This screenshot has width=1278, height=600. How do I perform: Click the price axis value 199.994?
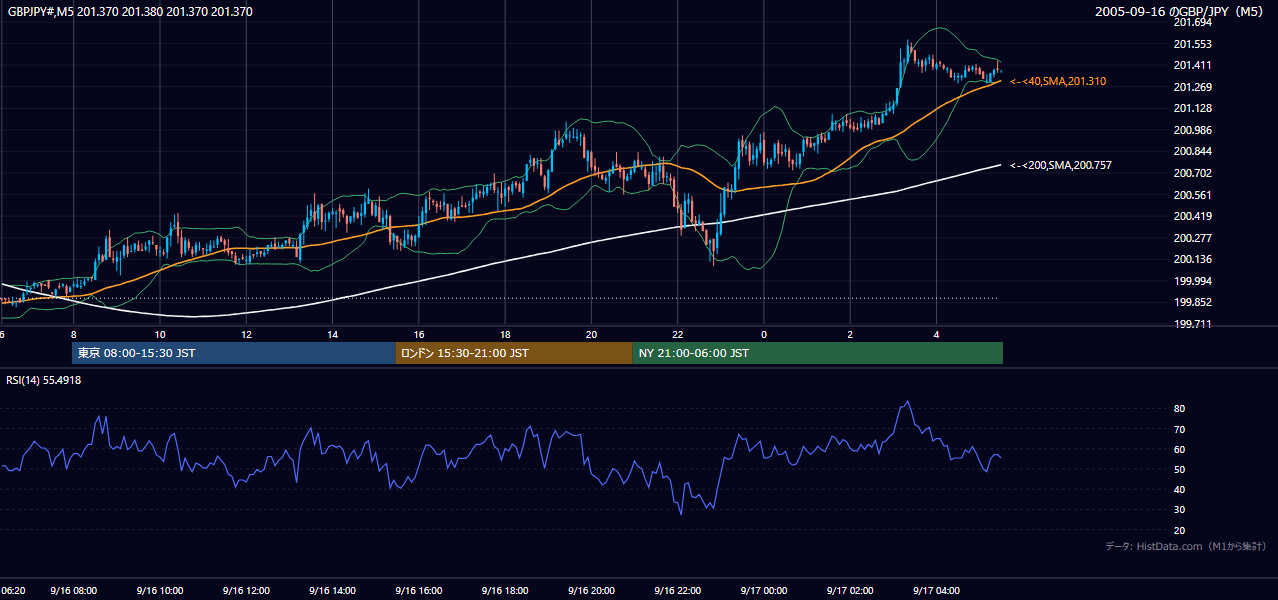(1192, 282)
